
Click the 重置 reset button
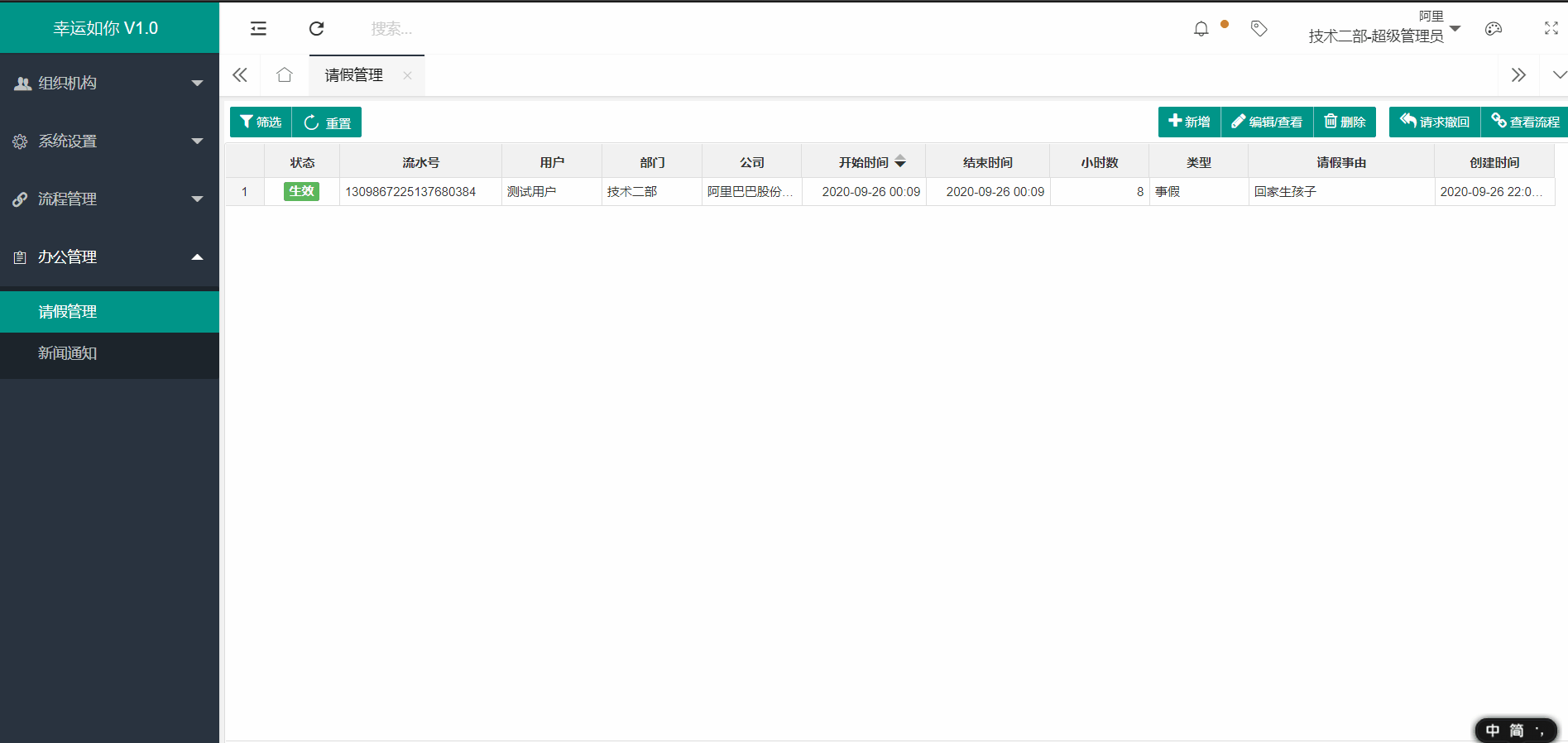point(327,122)
